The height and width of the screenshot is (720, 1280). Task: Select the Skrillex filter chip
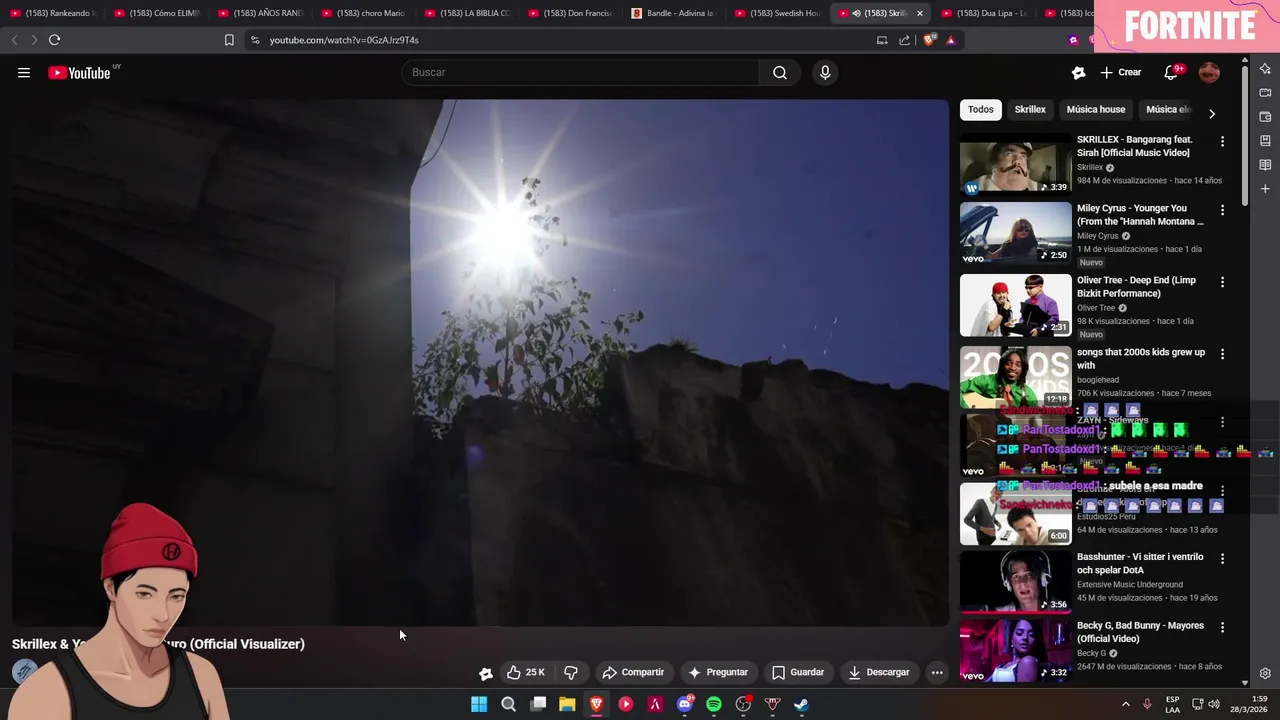tap(1030, 110)
